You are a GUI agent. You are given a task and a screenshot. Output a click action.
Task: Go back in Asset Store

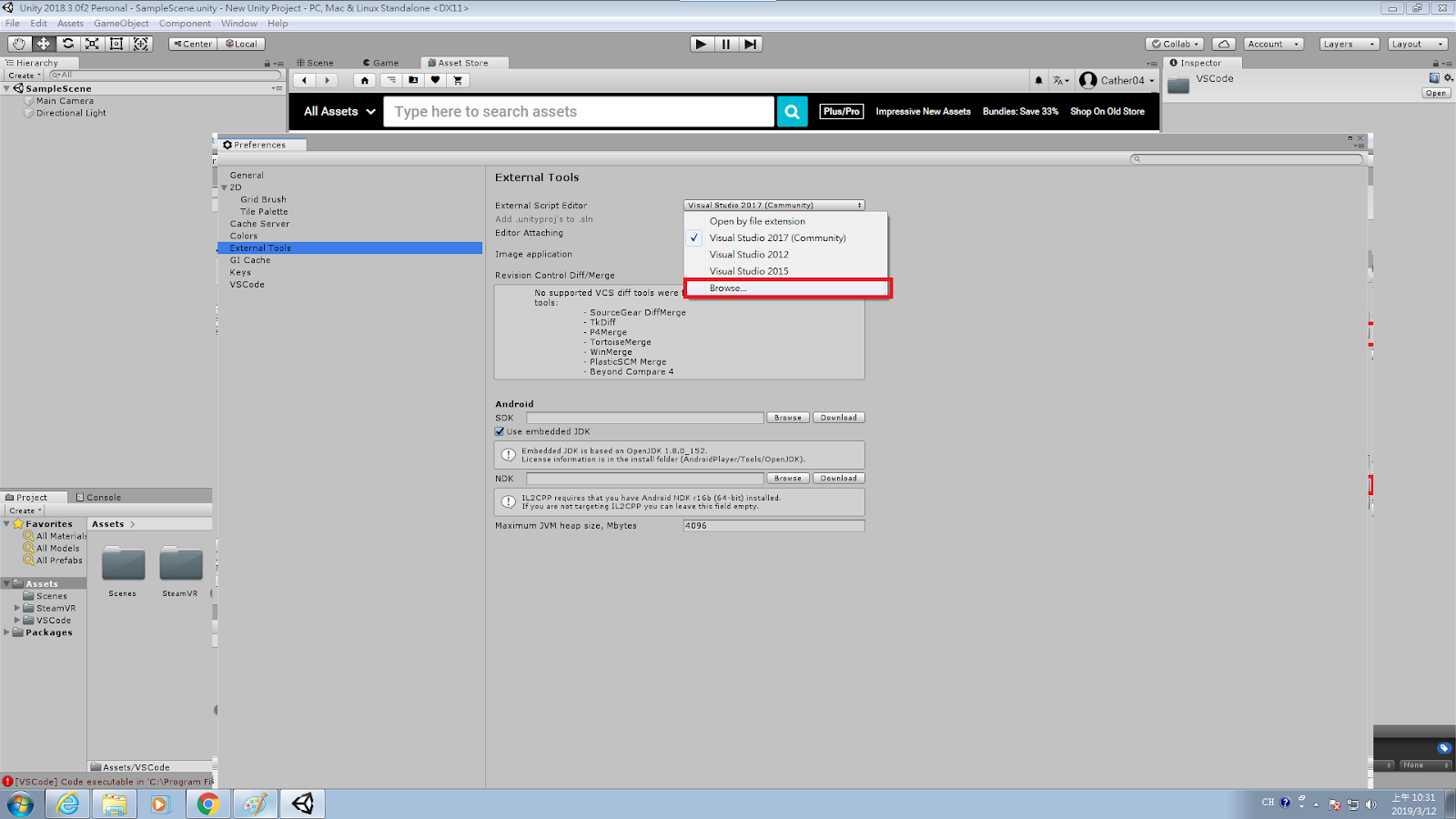[x=304, y=80]
